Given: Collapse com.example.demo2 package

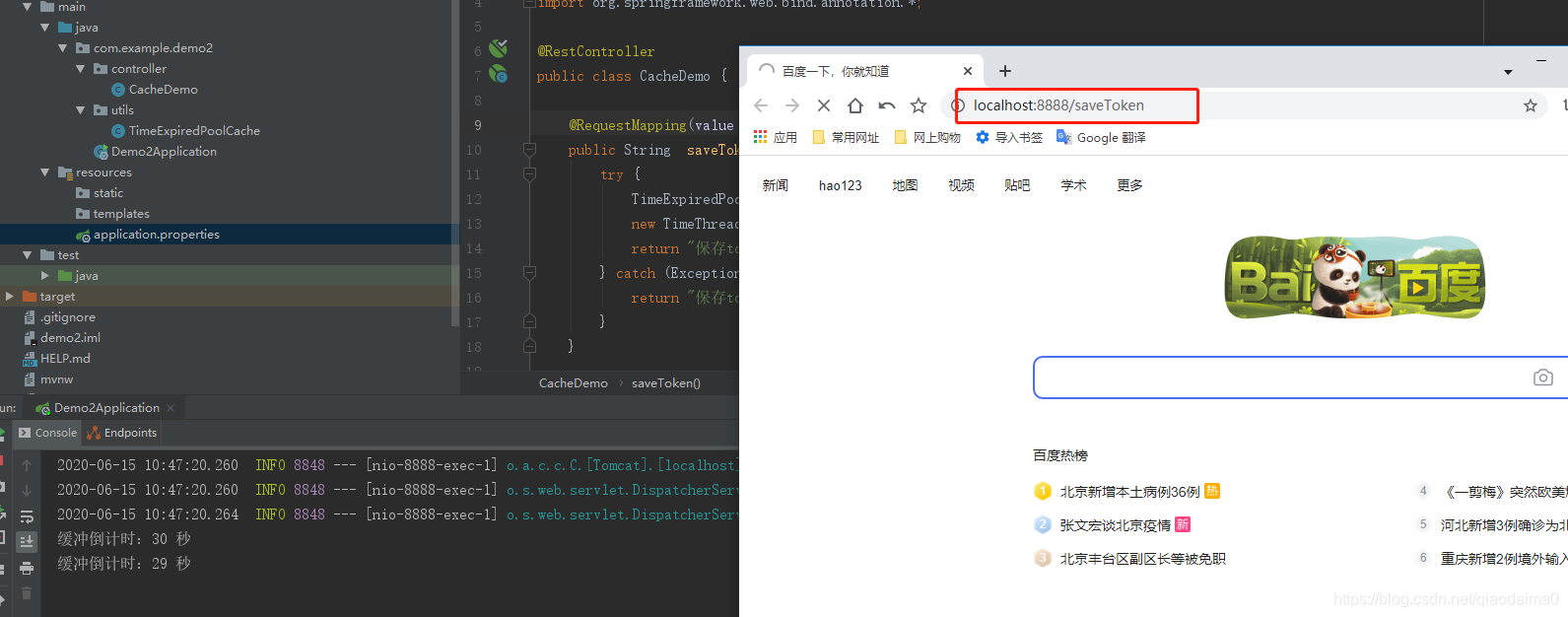Looking at the screenshot, I should [63, 48].
